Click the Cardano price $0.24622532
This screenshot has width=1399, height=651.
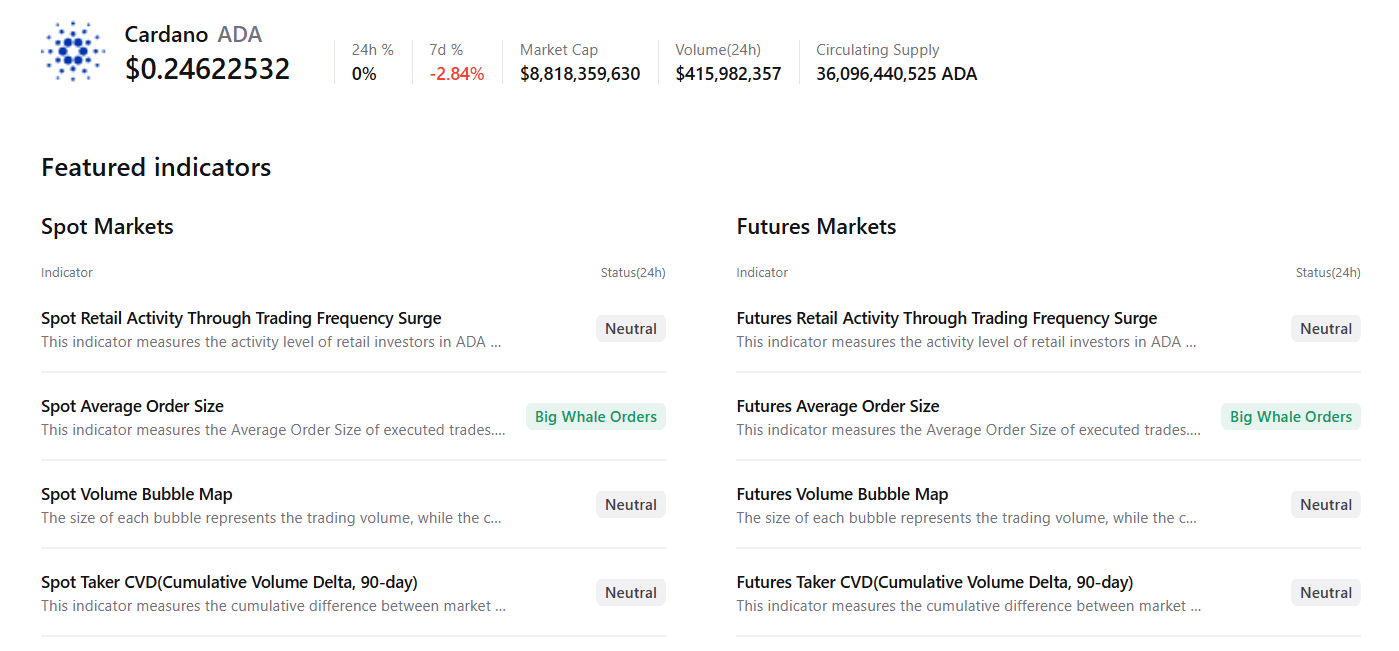(x=208, y=69)
